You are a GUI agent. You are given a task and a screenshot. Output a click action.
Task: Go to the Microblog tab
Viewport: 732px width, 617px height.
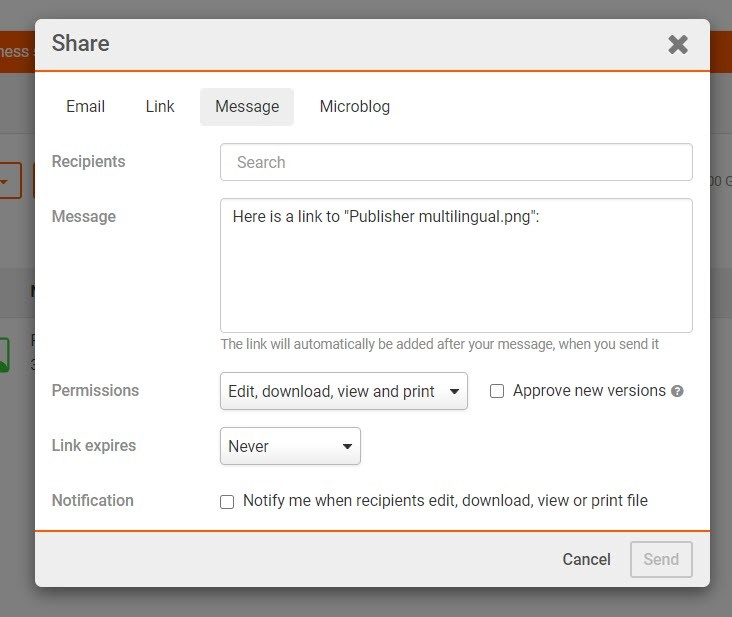pyautogui.click(x=355, y=107)
